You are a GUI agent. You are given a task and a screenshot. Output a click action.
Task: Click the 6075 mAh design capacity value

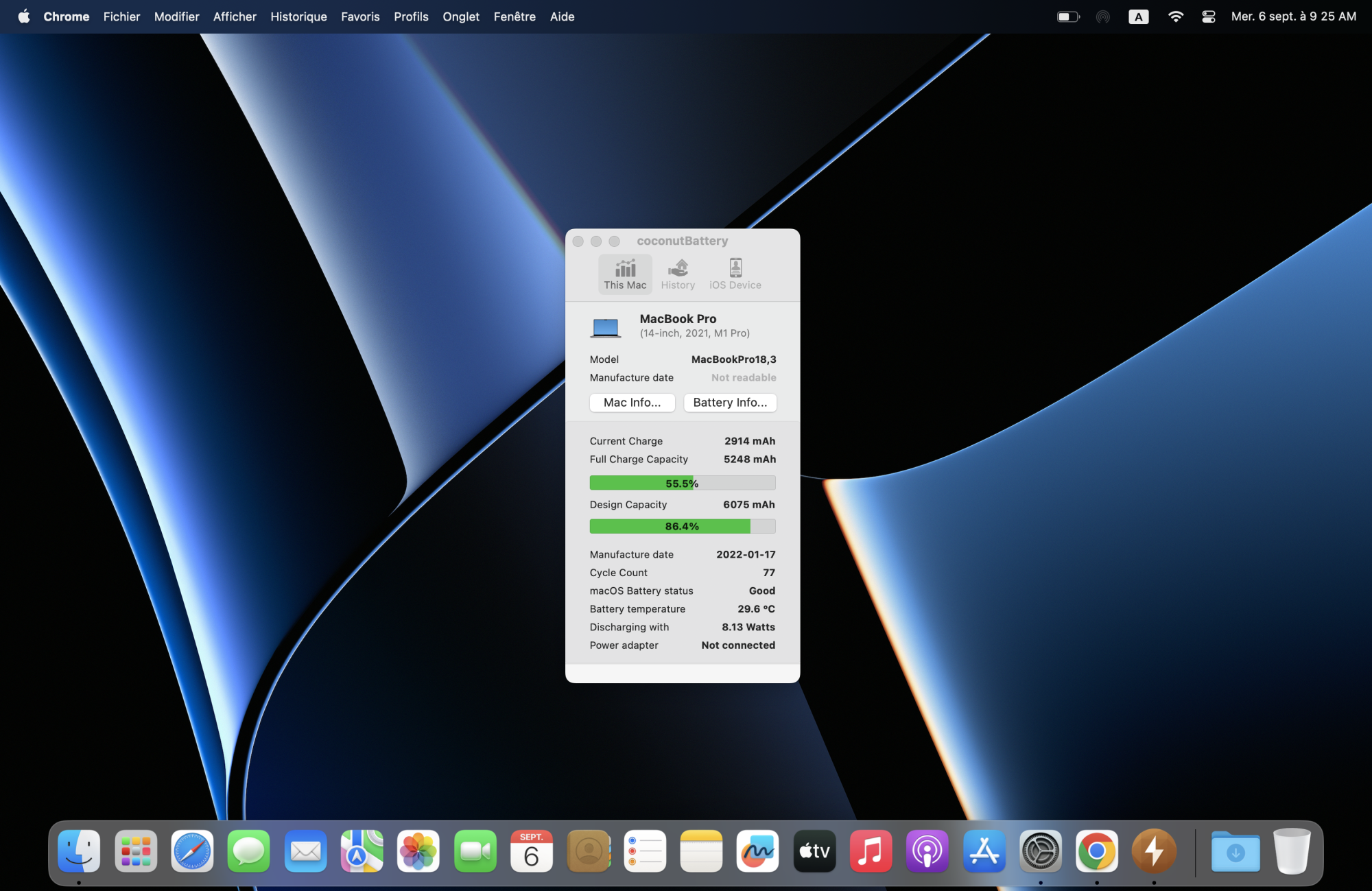click(x=749, y=505)
